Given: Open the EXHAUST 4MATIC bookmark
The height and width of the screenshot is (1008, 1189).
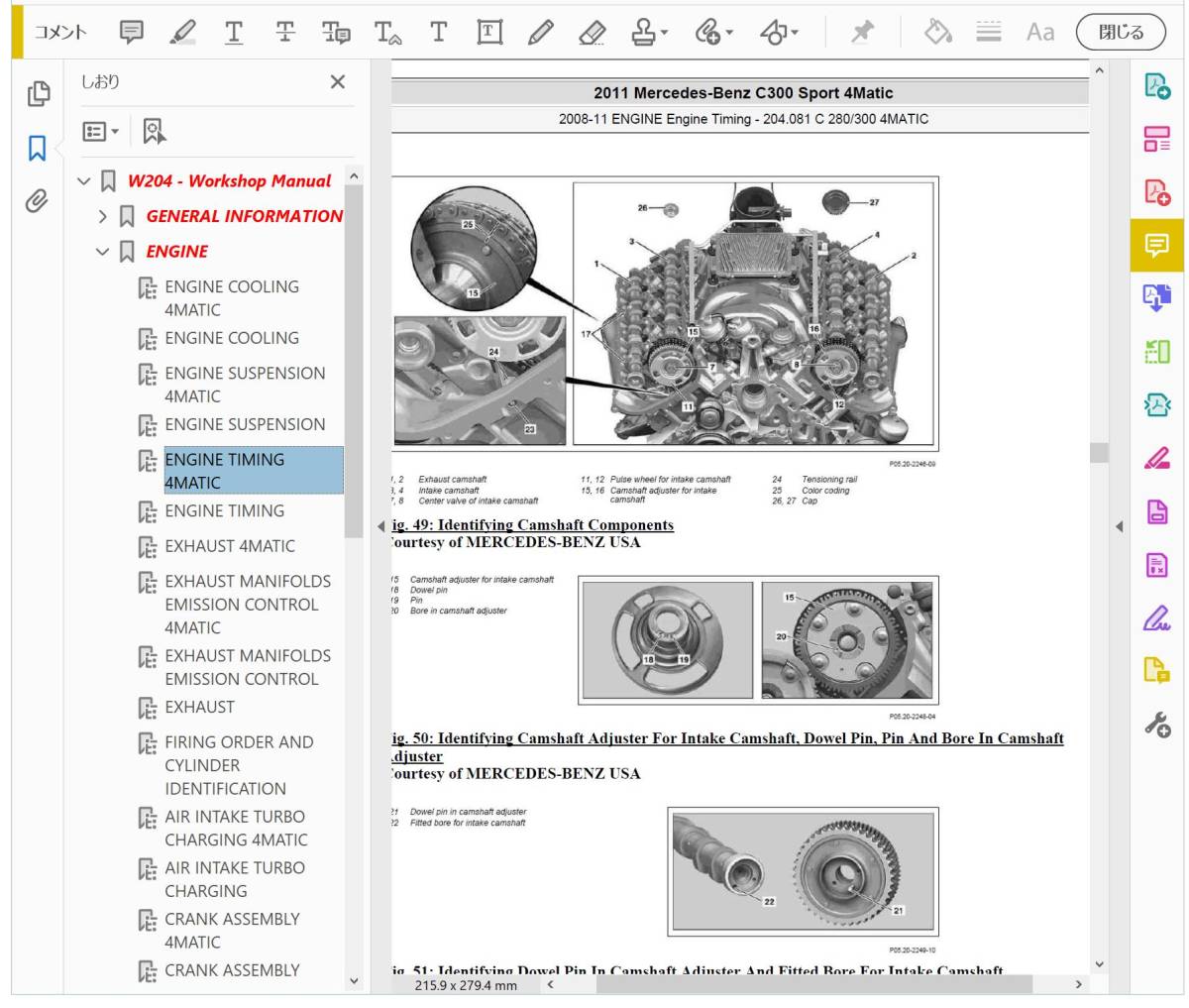Looking at the screenshot, I should click(230, 546).
